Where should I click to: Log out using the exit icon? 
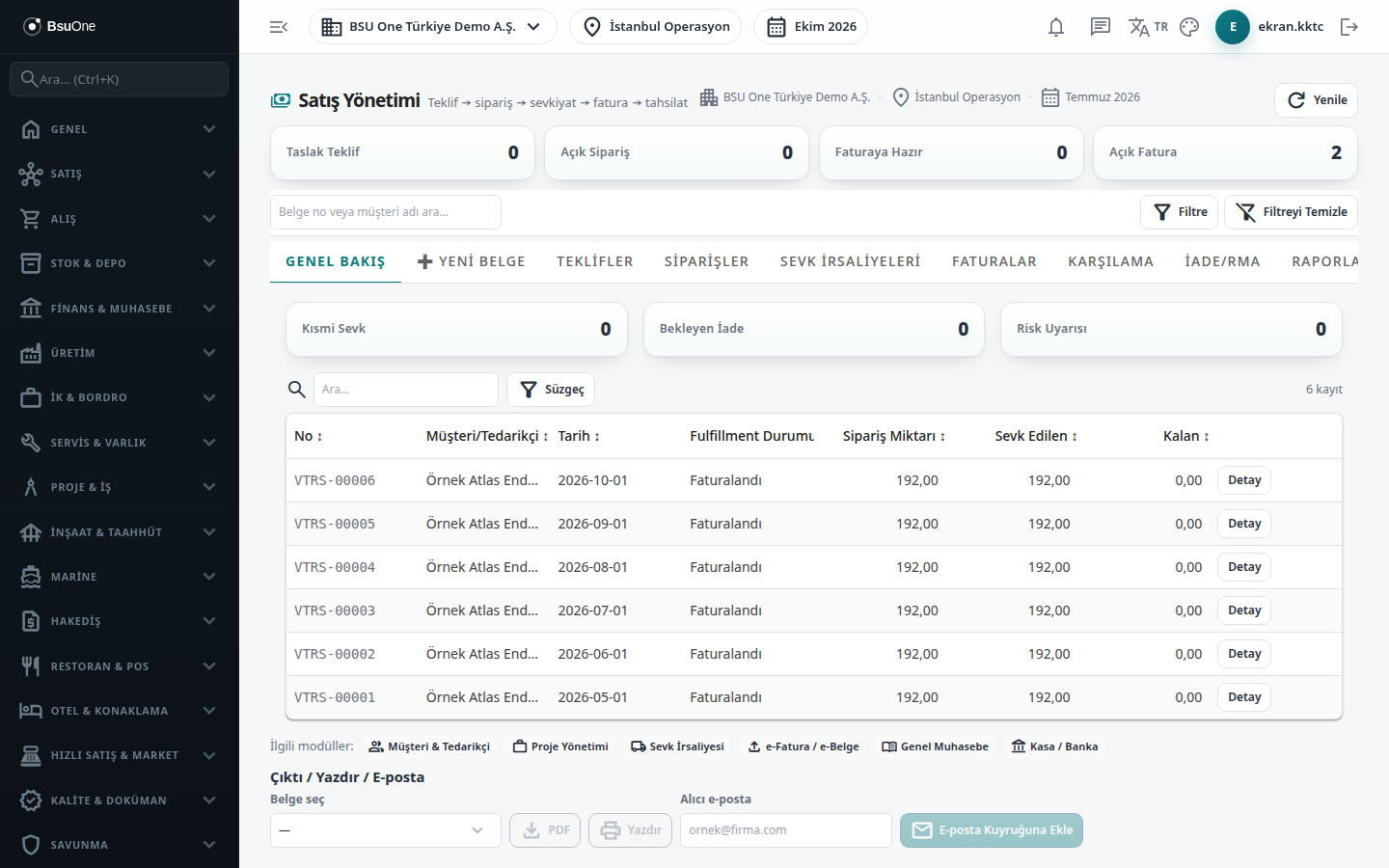click(x=1349, y=27)
